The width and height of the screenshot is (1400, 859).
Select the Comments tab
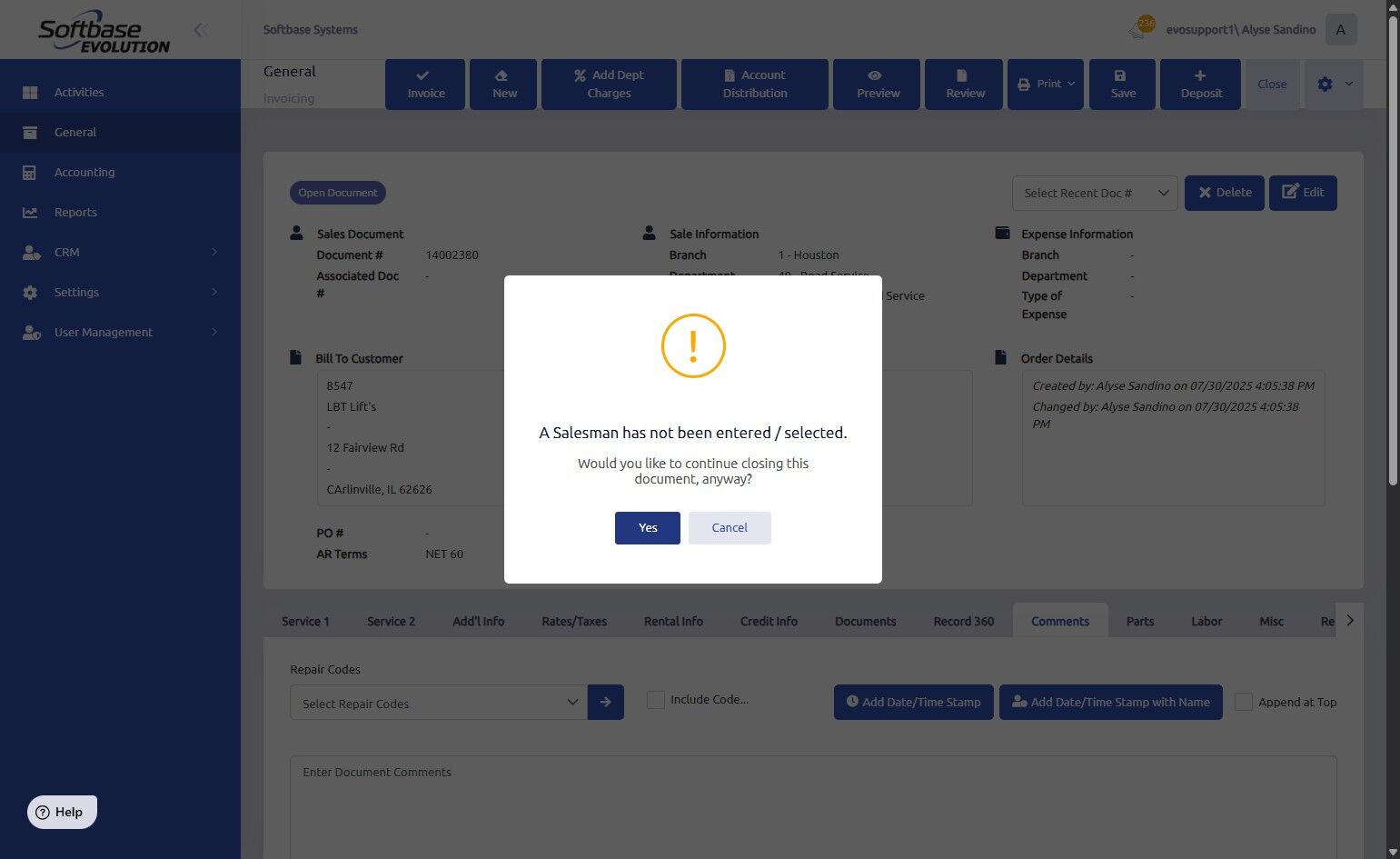1060,621
